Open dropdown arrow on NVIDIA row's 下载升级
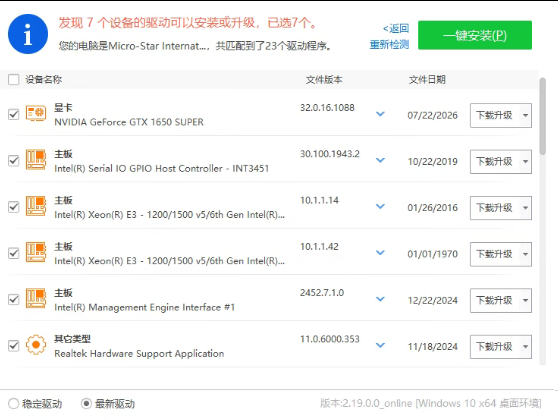Screen dimensions: 558x420 tap(526, 115)
